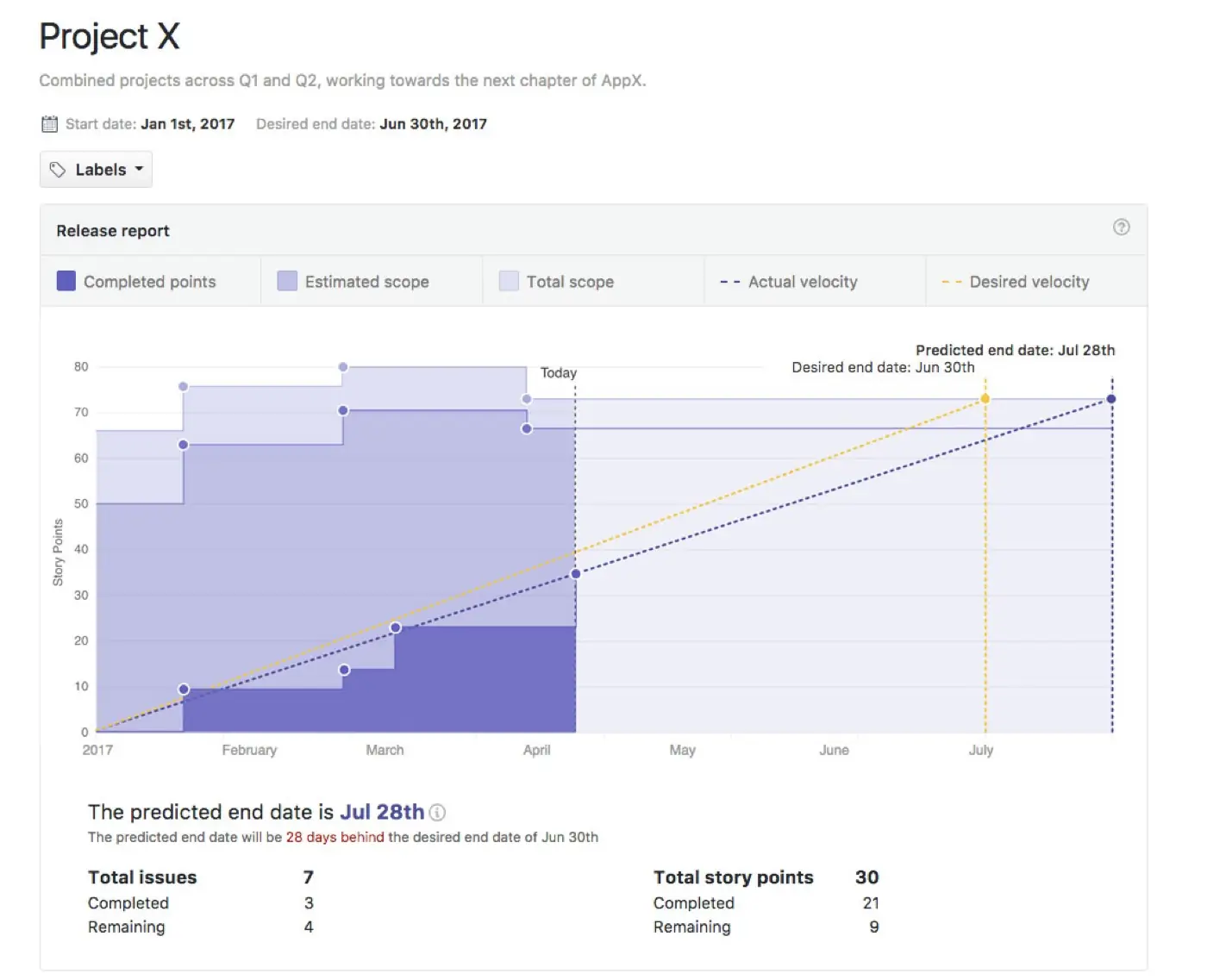Click the chart label Predicted end date: Jul 28th

click(x=1016, y=350)
